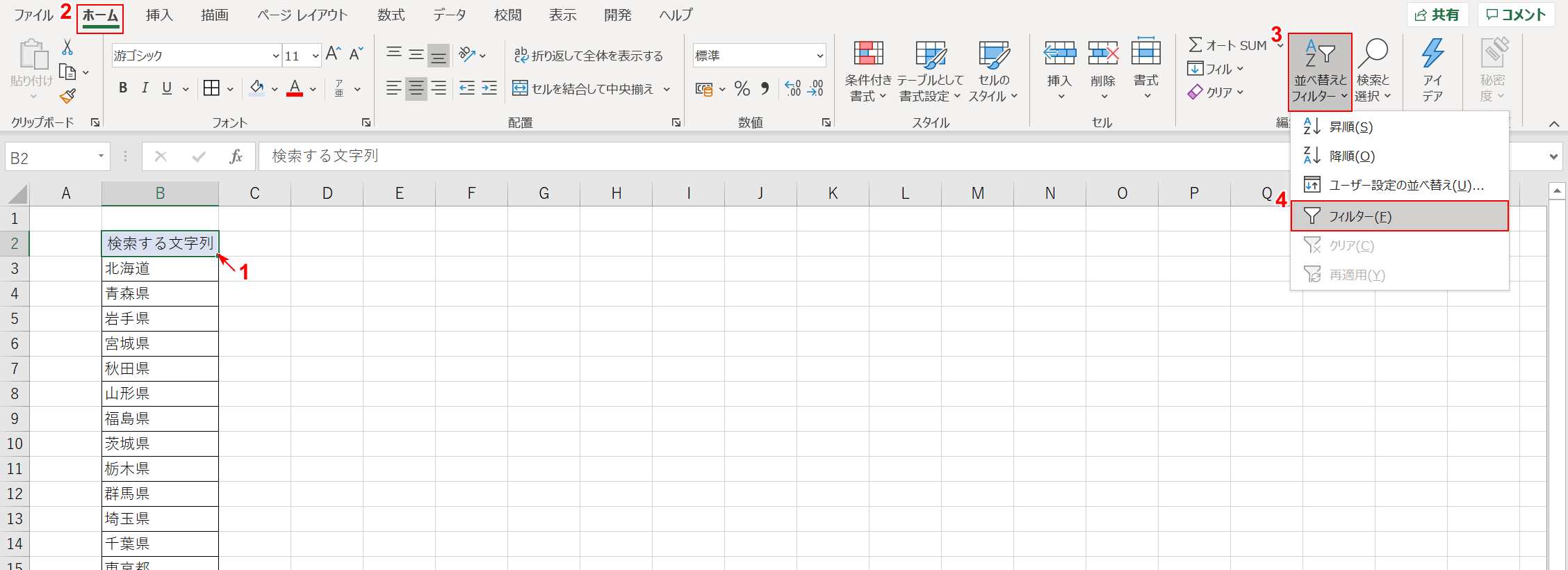1568x570 pixels.
Task: Choose custom sort (ユーザー設定の並べ替え)
Action: click(x=1399, y=185)
